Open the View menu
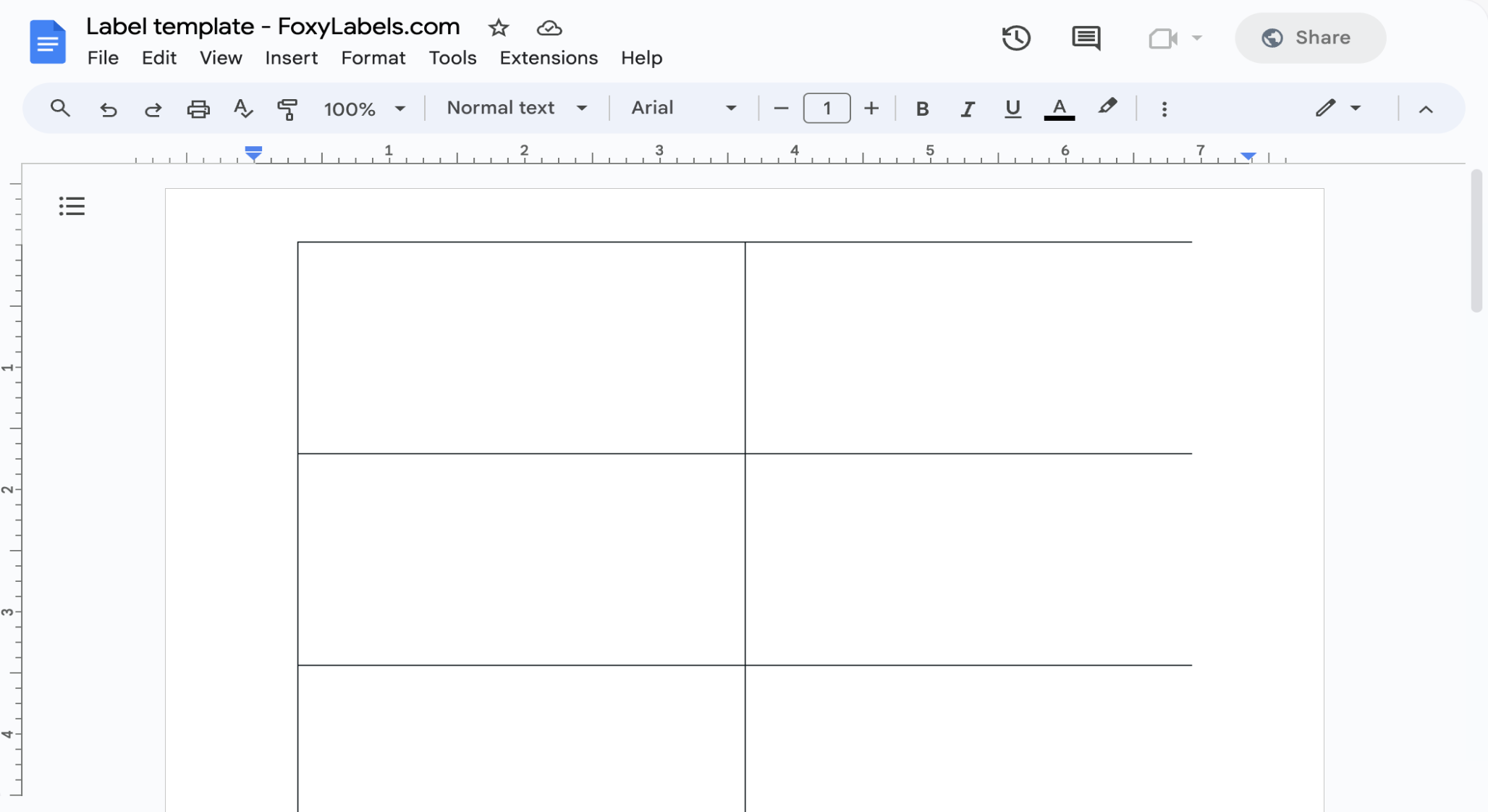Image resolution: width=1488 pixels, height=812 pixels. [221, 58]
